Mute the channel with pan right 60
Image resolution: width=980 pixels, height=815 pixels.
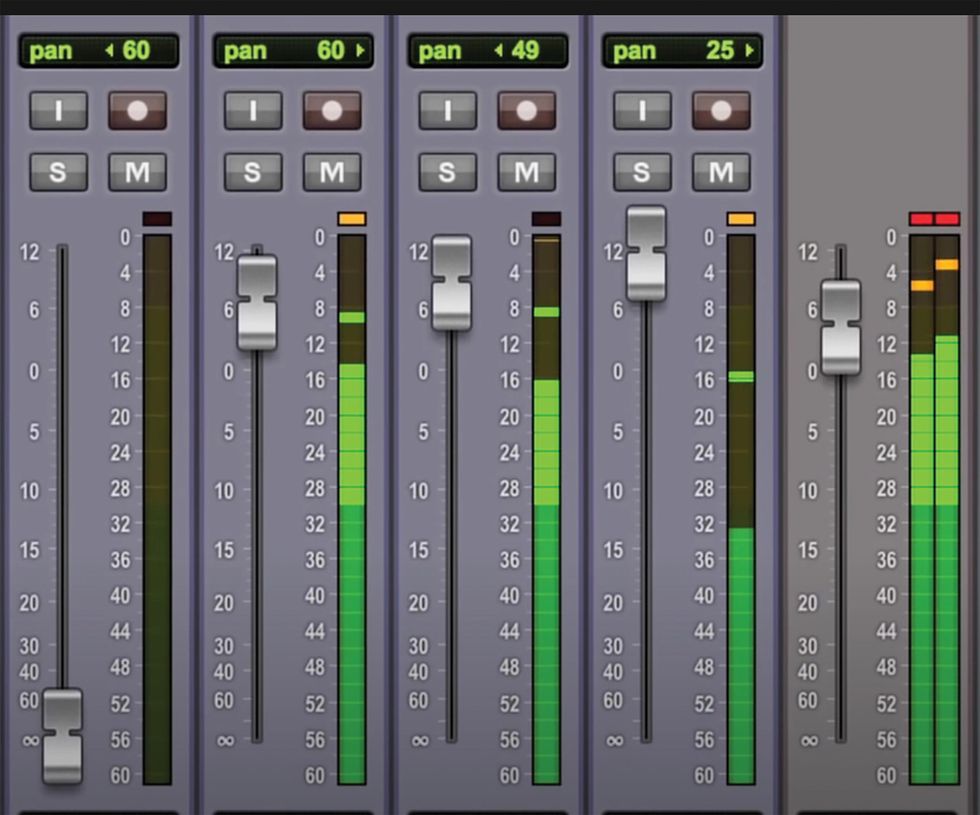[332, 172]
